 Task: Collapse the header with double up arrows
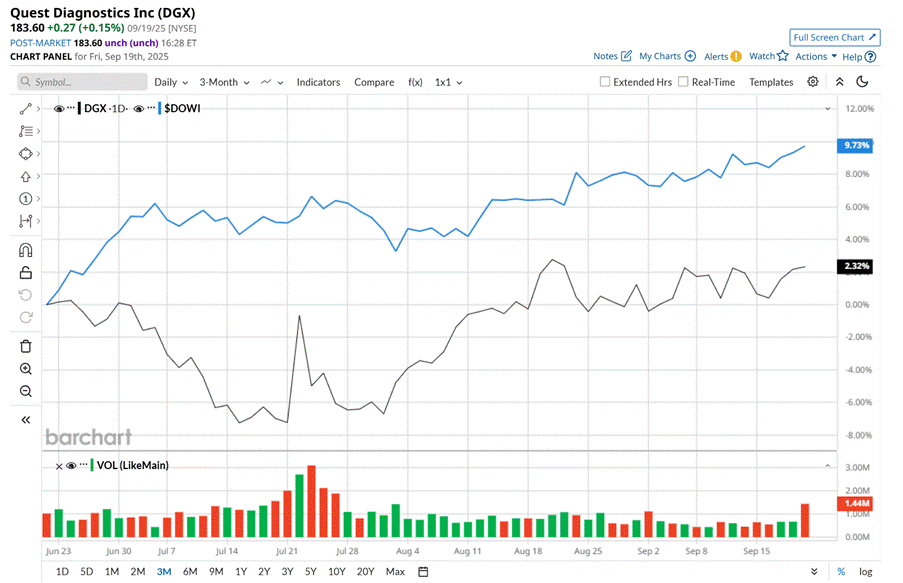click(840, 82)
